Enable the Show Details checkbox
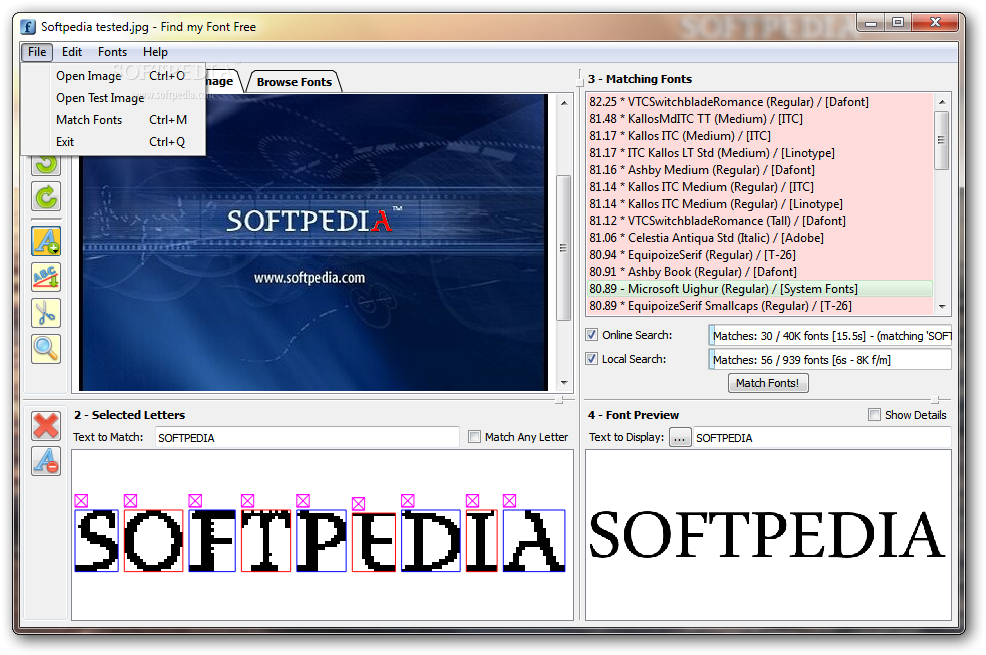 point(874,414)
